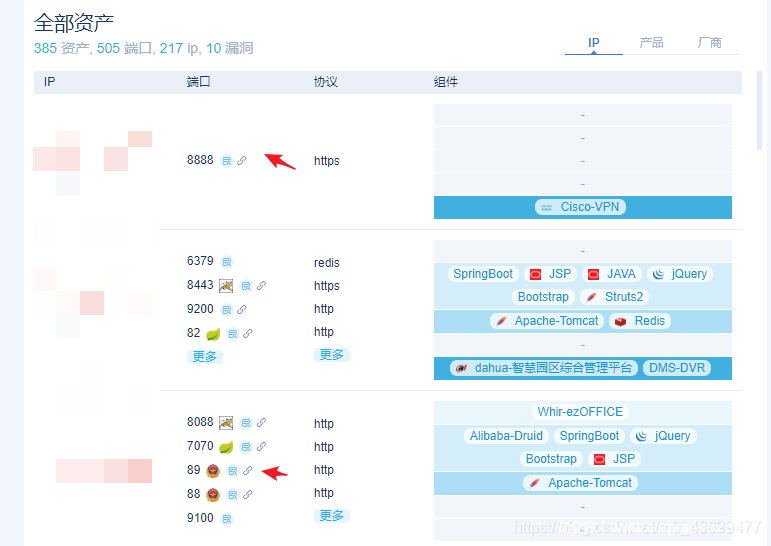Select the IP tab

point(593,43)
